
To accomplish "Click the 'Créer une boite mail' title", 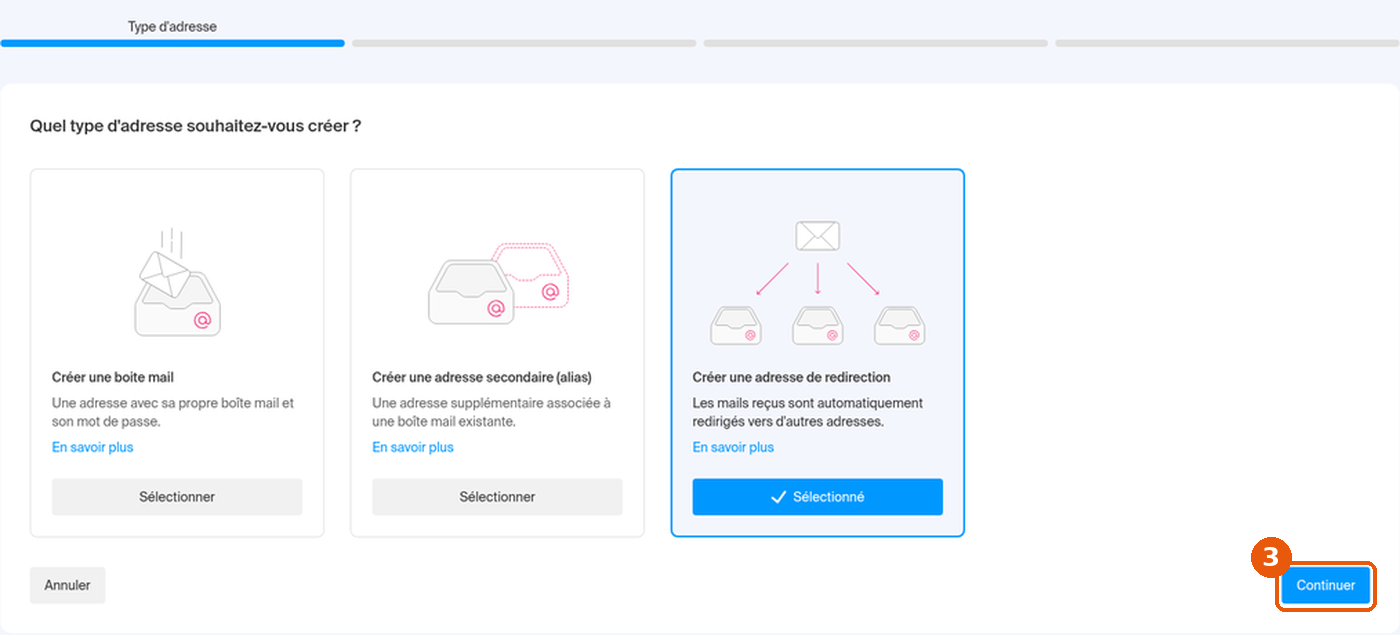I will (x=113, y=378).
